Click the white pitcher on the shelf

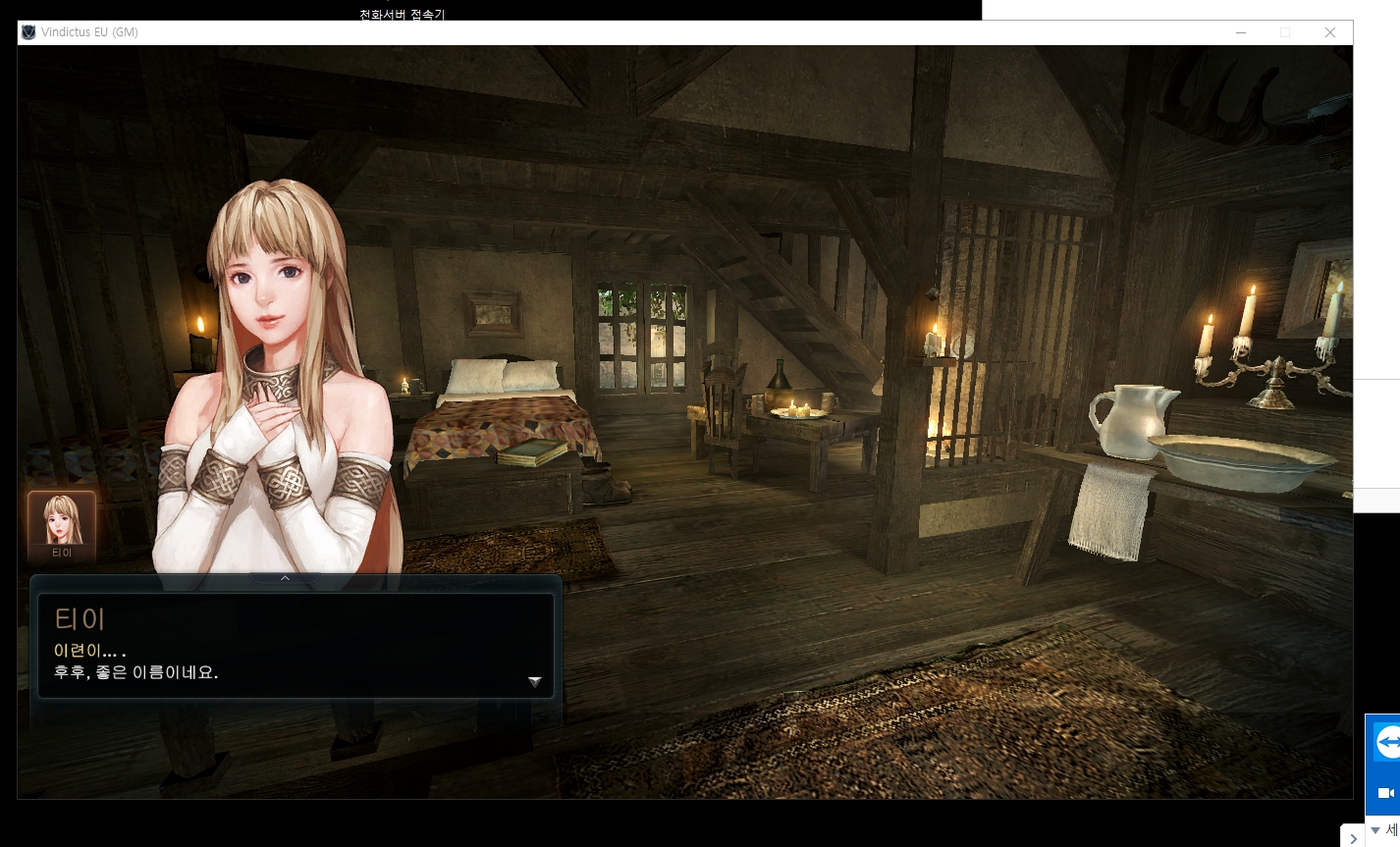(x=1131, y=419)
